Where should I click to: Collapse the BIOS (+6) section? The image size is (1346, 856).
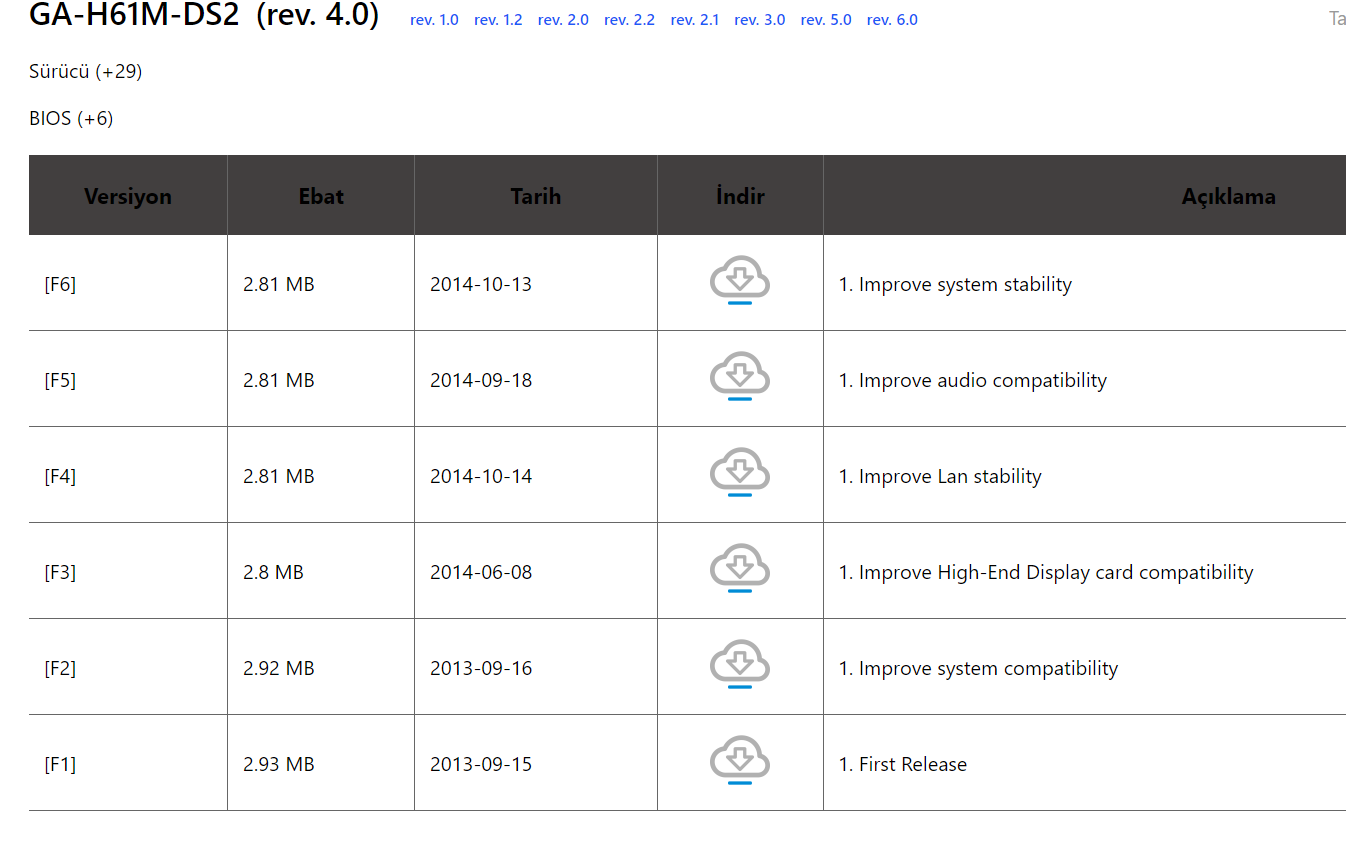[71, 118]
